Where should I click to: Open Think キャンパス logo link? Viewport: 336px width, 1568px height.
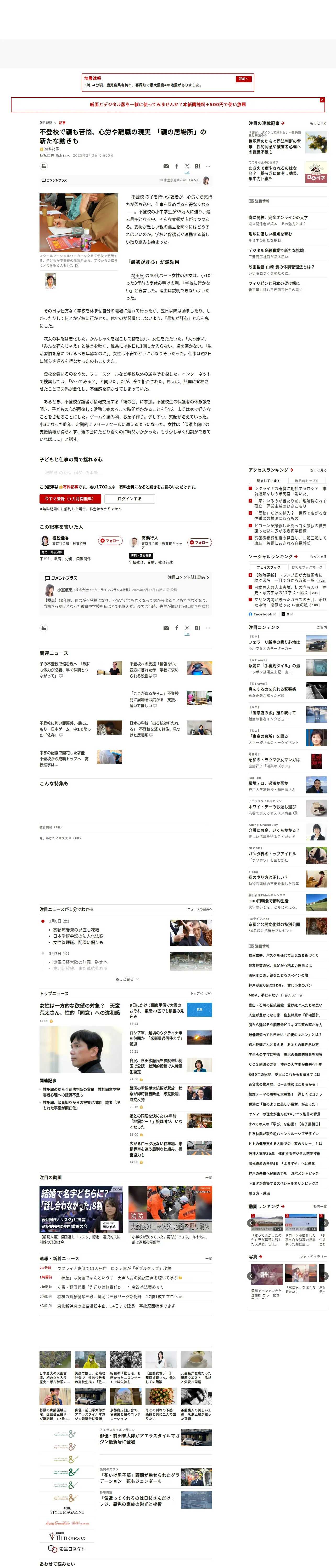tap(67, 1537)
